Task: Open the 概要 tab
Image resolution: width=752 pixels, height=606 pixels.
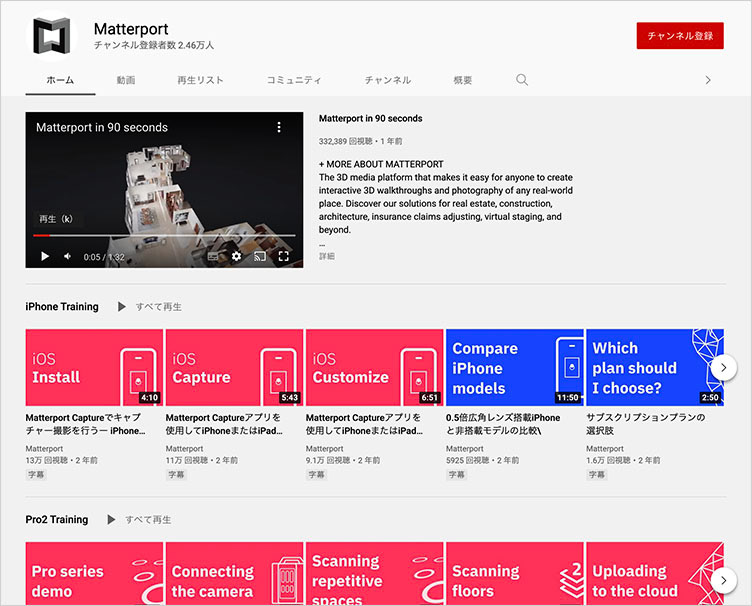Action: click(x=463, y=80)
